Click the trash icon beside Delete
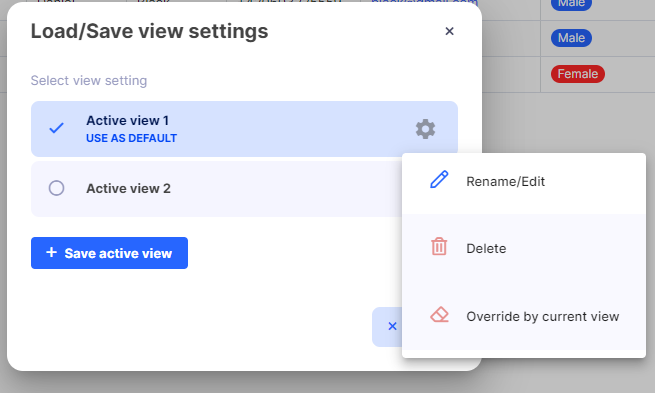 [x=439, y=246]
